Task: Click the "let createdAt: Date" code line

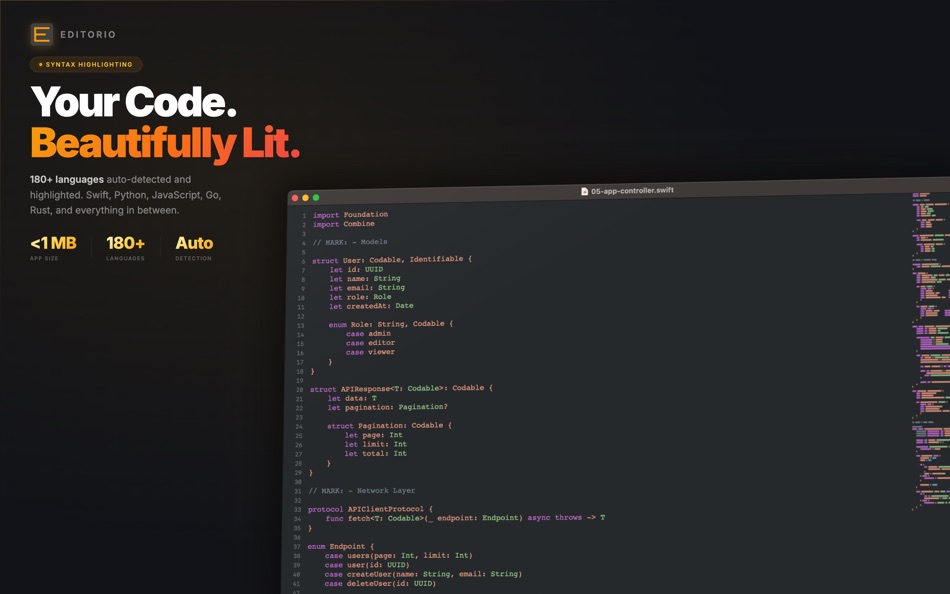Action: (371, 306)
